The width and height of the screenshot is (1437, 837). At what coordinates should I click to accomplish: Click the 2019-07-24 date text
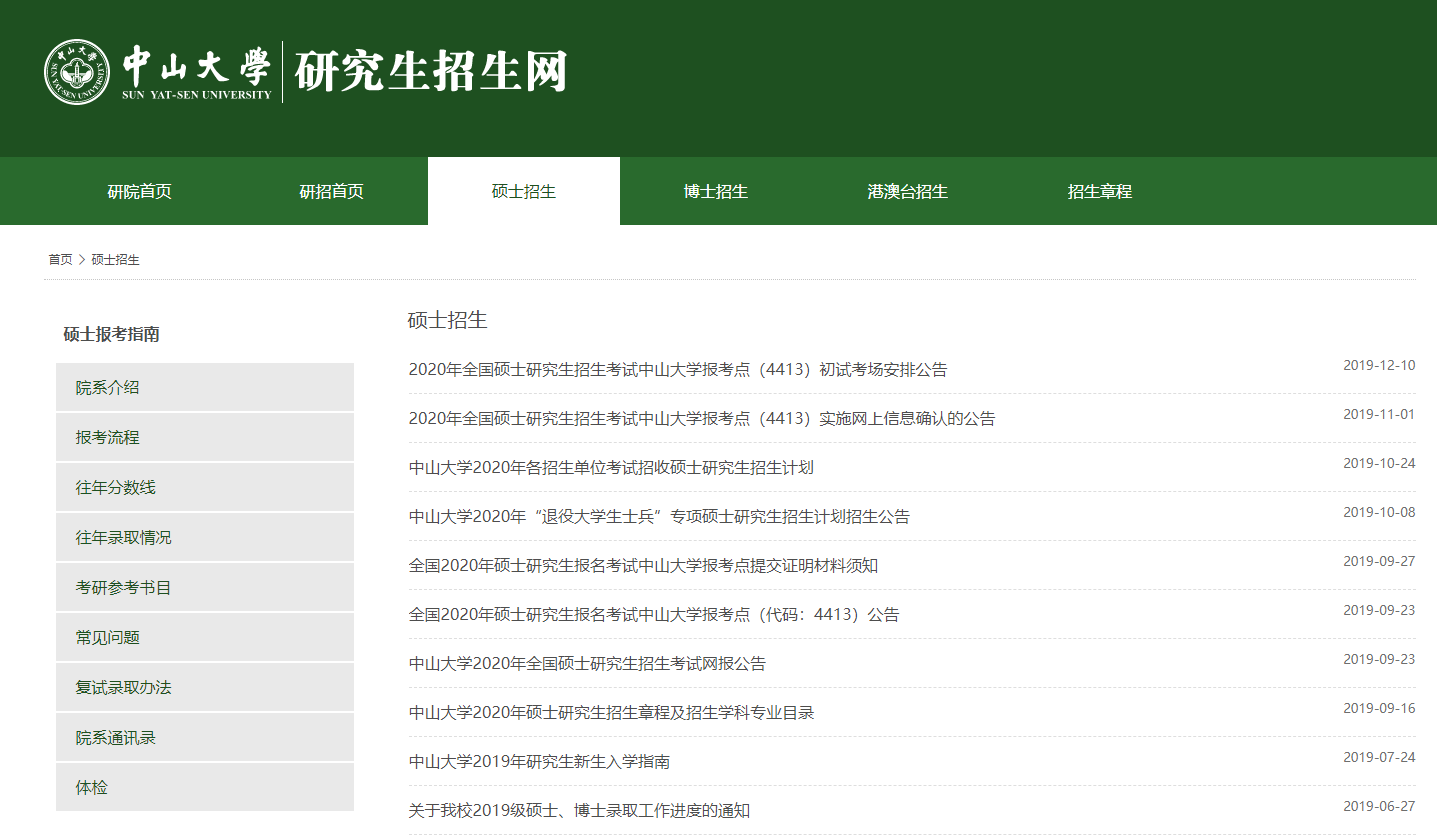pos(1379,757)
